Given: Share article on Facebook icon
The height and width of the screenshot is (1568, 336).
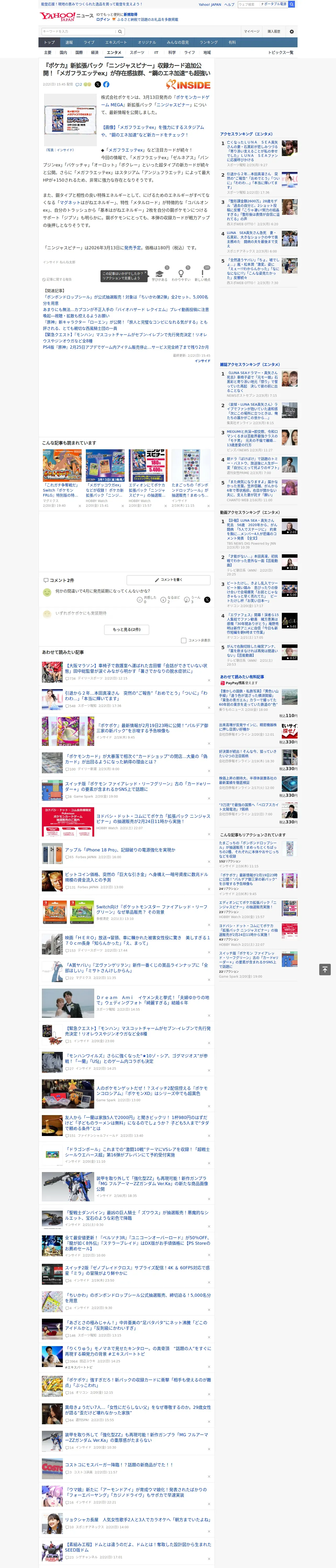Looking at the screenshot, I should coord(106,85).
